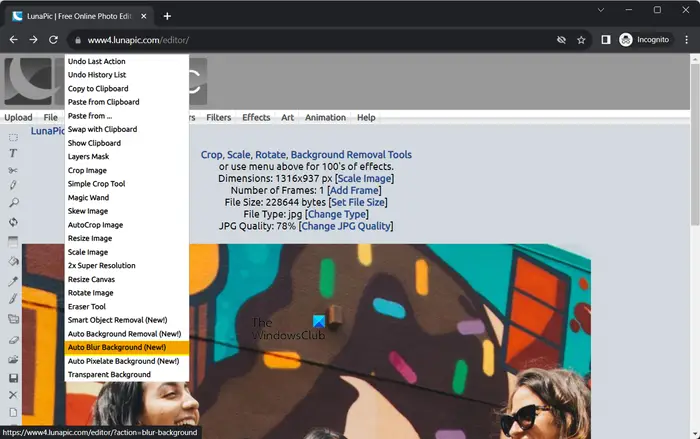Go forward using browser forward arrow
700x439 pixels.
[33, 40]
